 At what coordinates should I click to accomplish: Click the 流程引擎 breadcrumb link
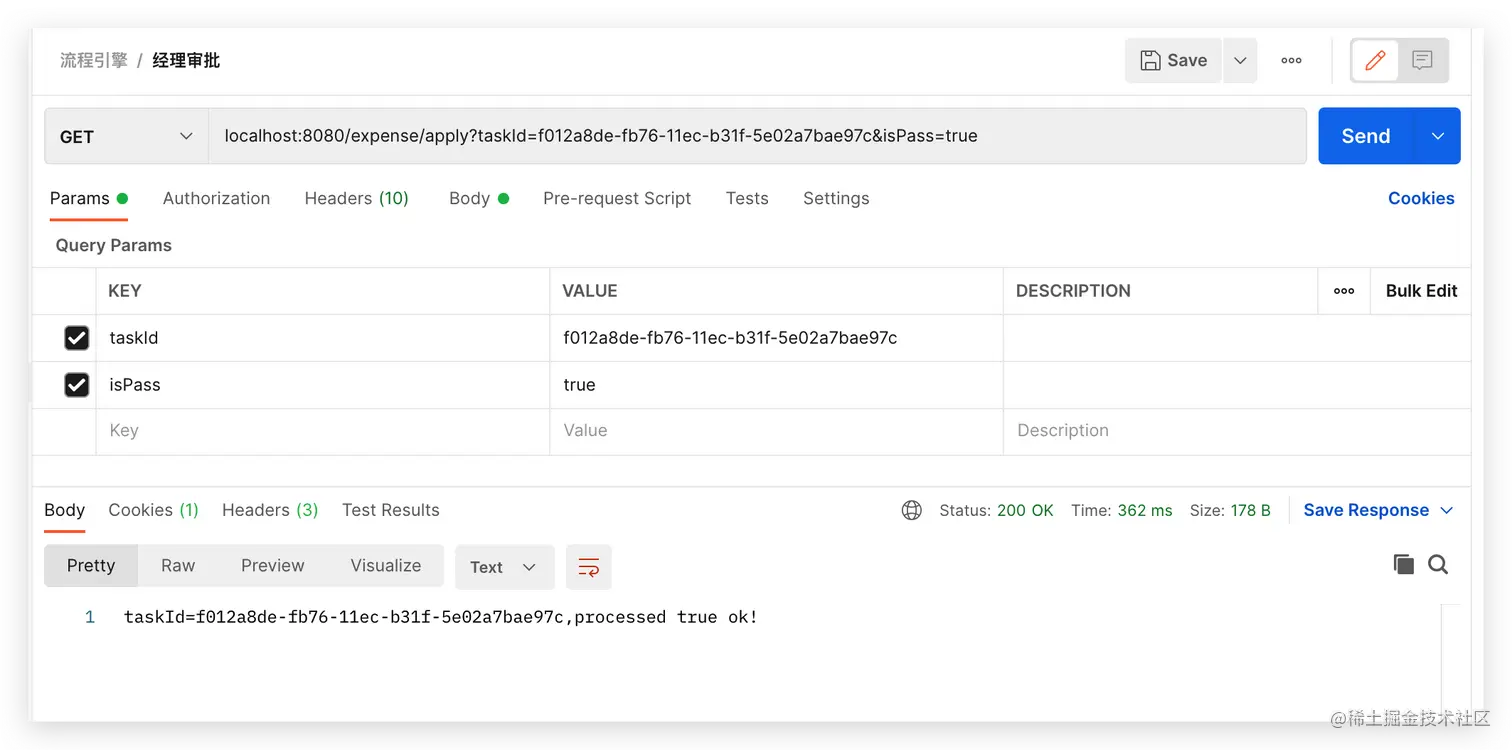point(94,60)
